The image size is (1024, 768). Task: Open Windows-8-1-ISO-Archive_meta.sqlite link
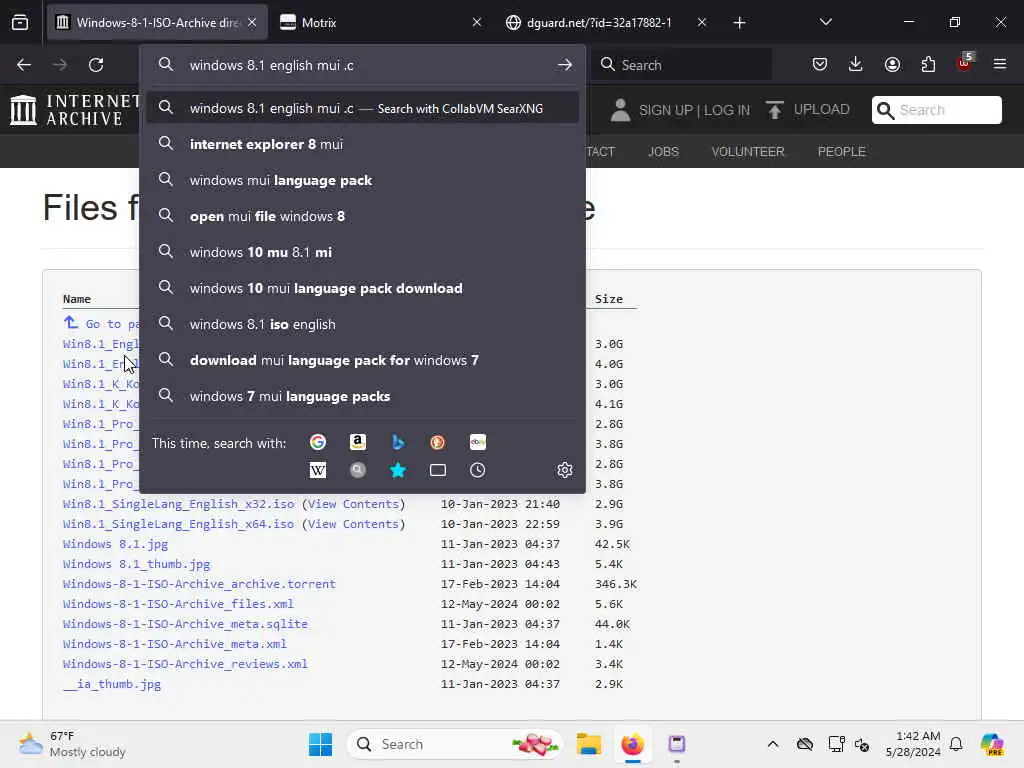[x=185, y=624]
